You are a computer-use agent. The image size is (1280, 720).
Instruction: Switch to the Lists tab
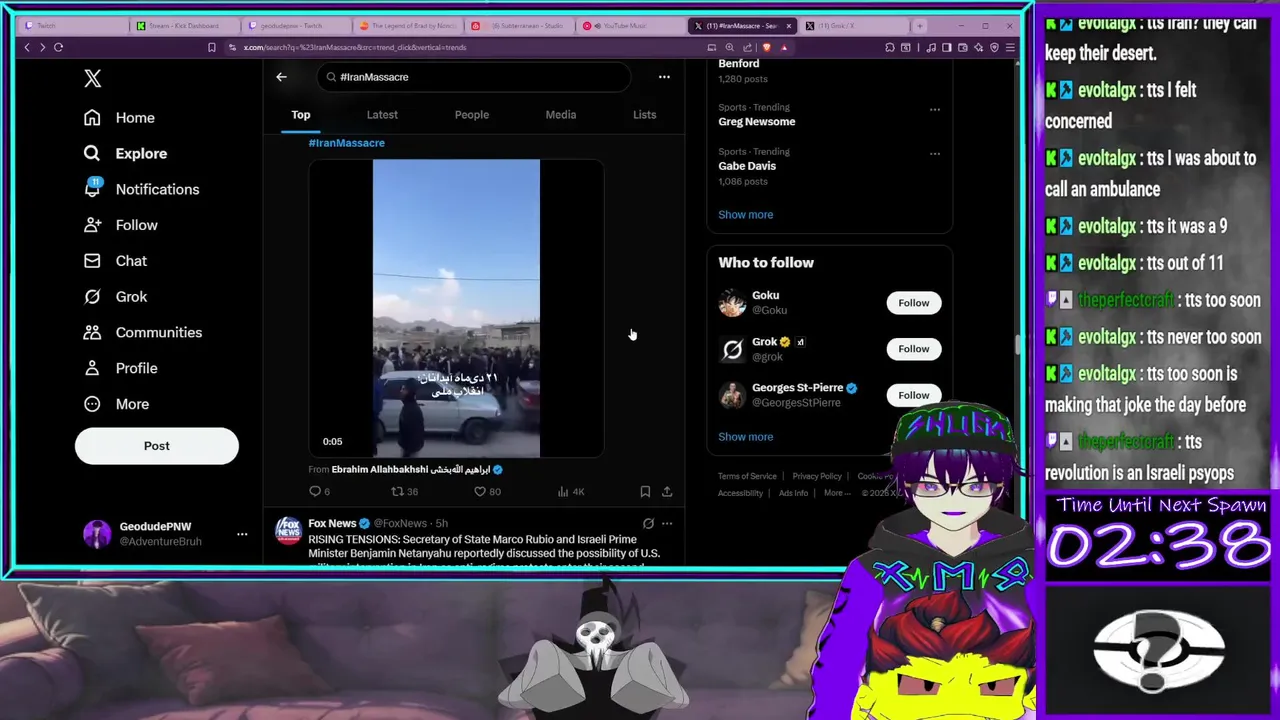[x=644, y=115]
